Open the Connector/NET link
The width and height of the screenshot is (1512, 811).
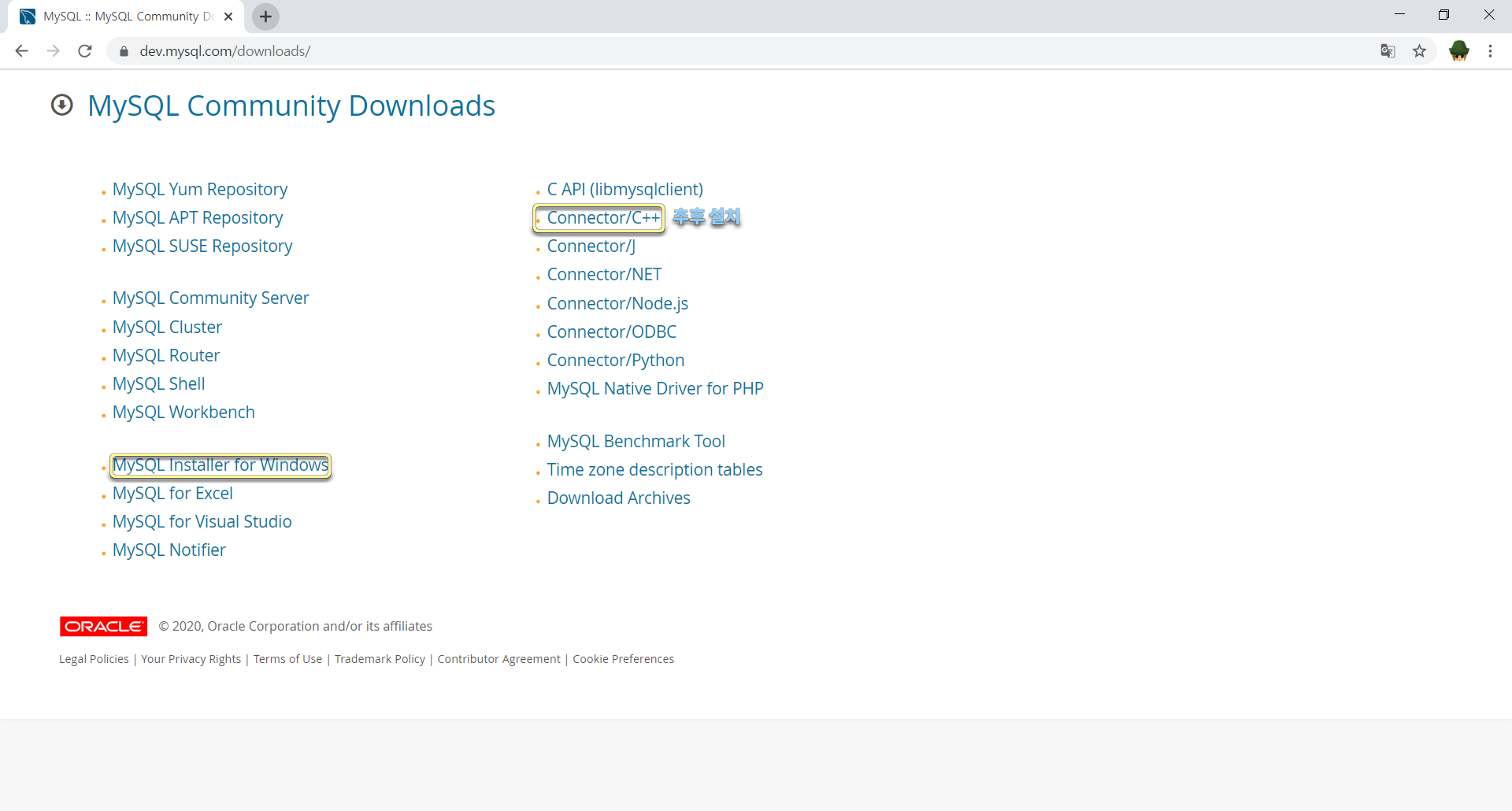tap(604, 275)
